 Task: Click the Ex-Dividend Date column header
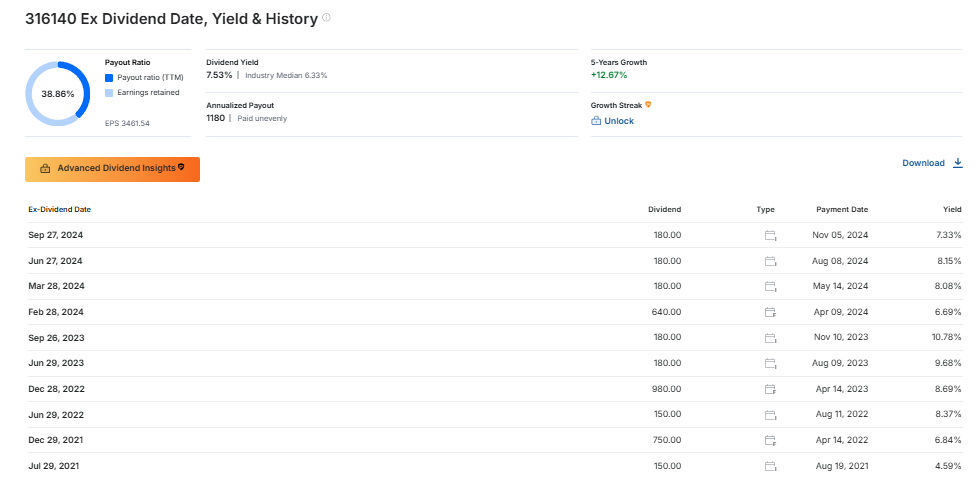pyautogui.click(x=60, y=210)
